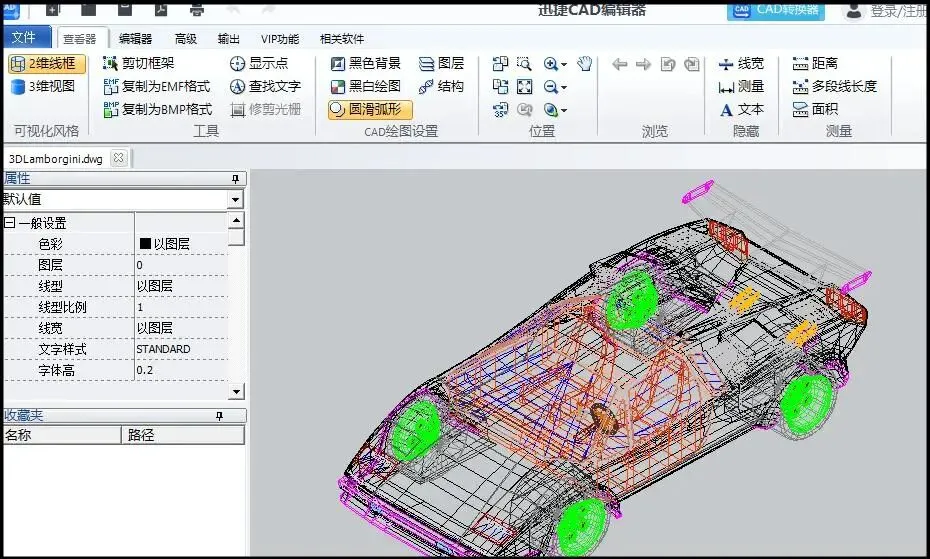Click the 修剪光栅 trim raster tool
This screenshot has width=930, height=559.
265,109
